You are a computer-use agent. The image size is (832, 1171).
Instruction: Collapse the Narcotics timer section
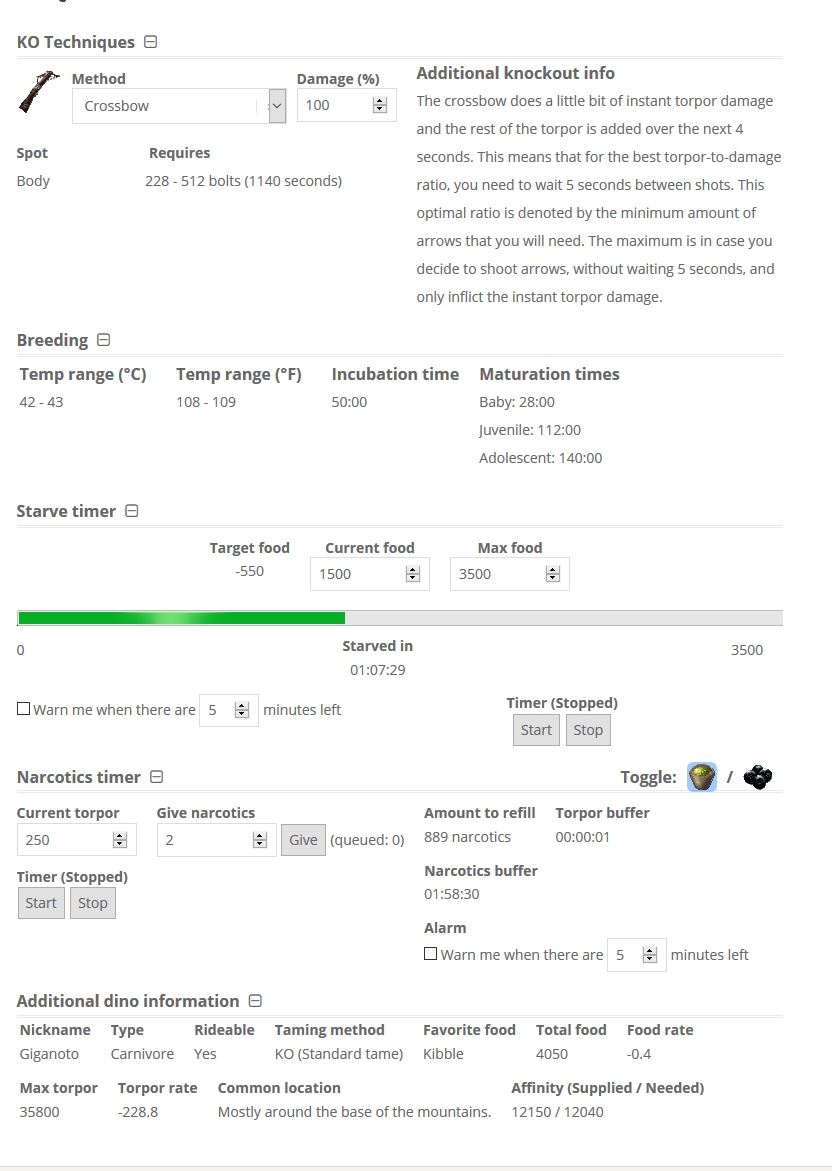click(156, 777)
